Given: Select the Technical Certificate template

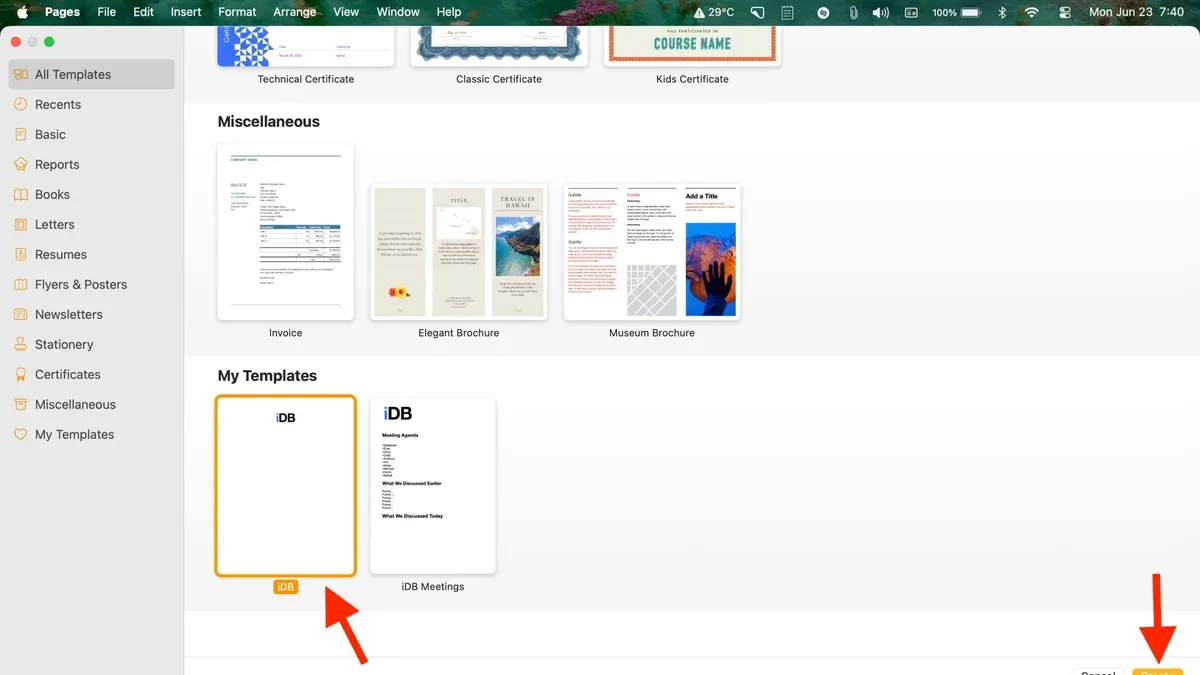Looking at the screenshot, I should (306, 47).
